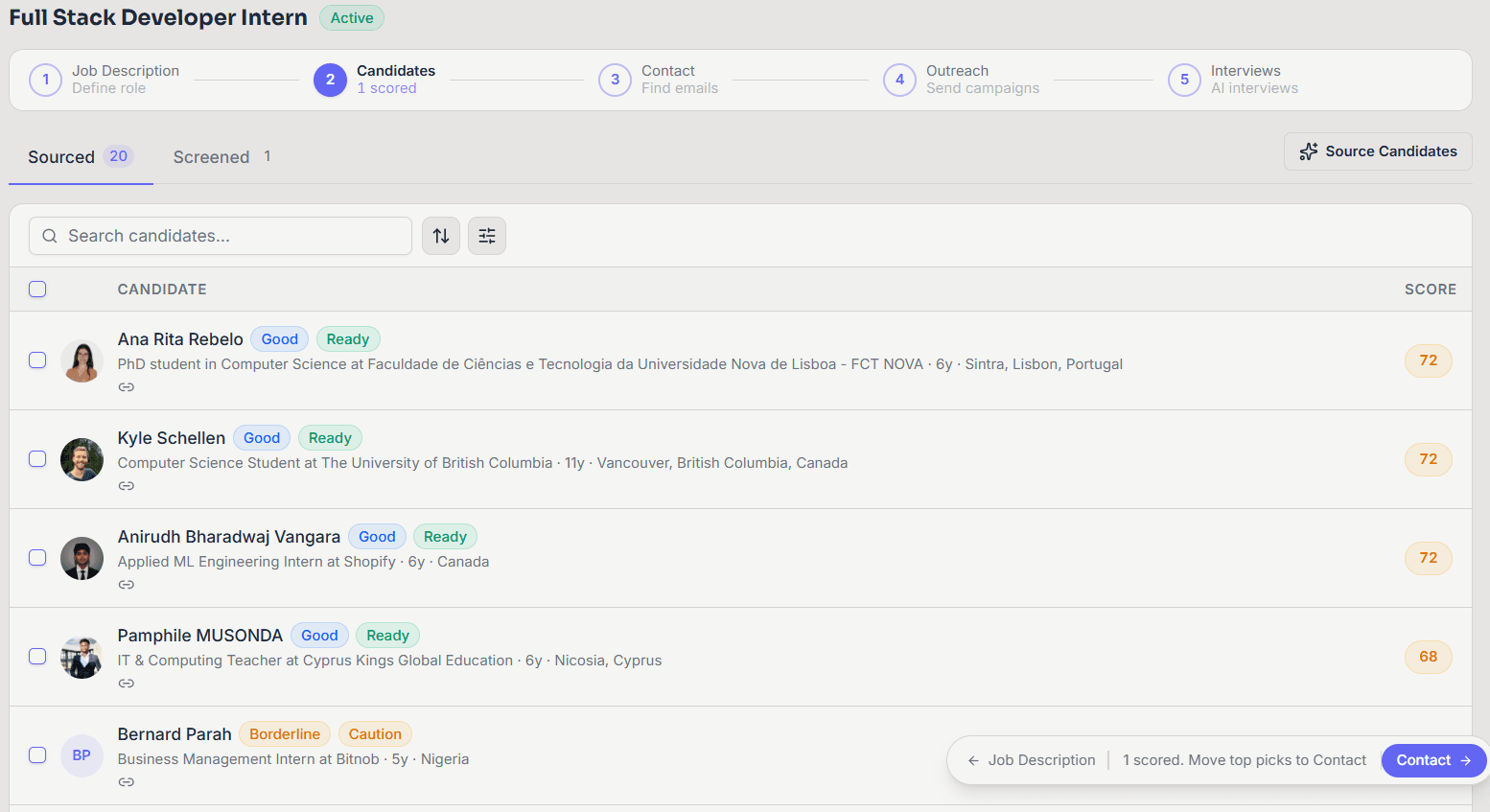Image resolution: width=1490 pixels, height=812 pixels.
Task: Click Ana Rita Rebelo's avatar photo
Action: pyautogui.click(x=81, y=361)
